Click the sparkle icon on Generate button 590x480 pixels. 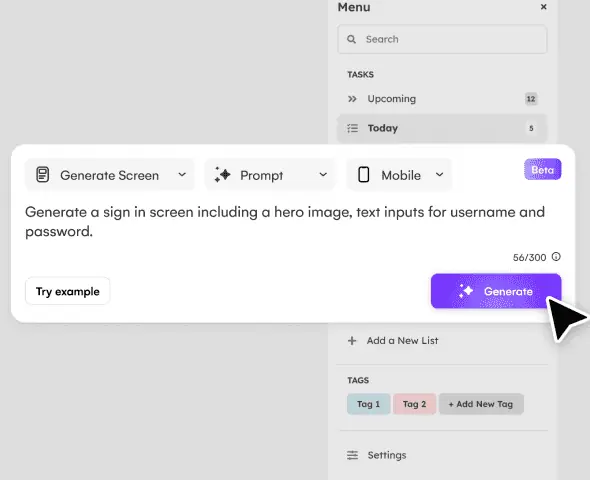click(465, 291)
